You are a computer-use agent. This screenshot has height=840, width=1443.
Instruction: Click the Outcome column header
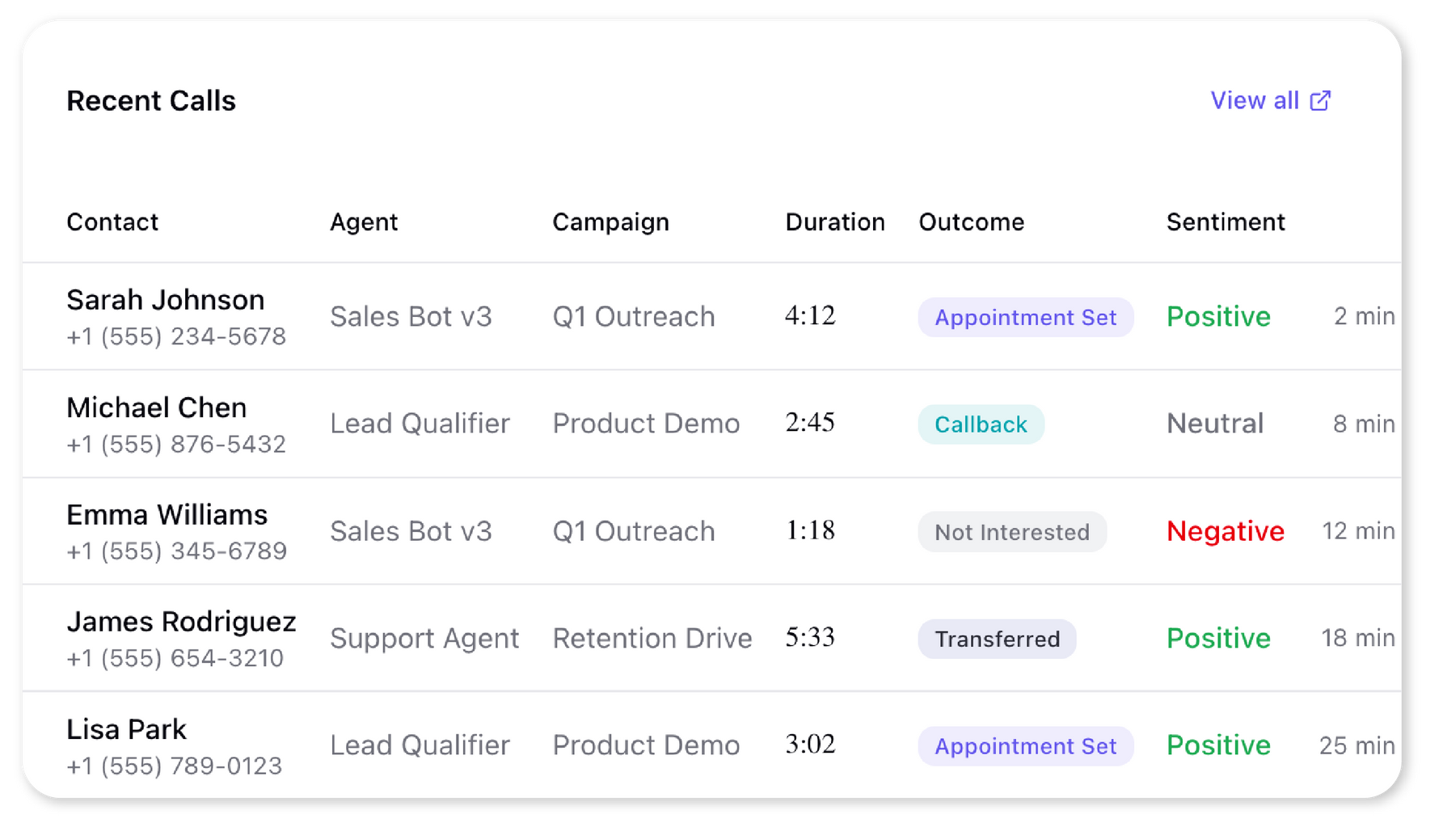click(972, 222)
